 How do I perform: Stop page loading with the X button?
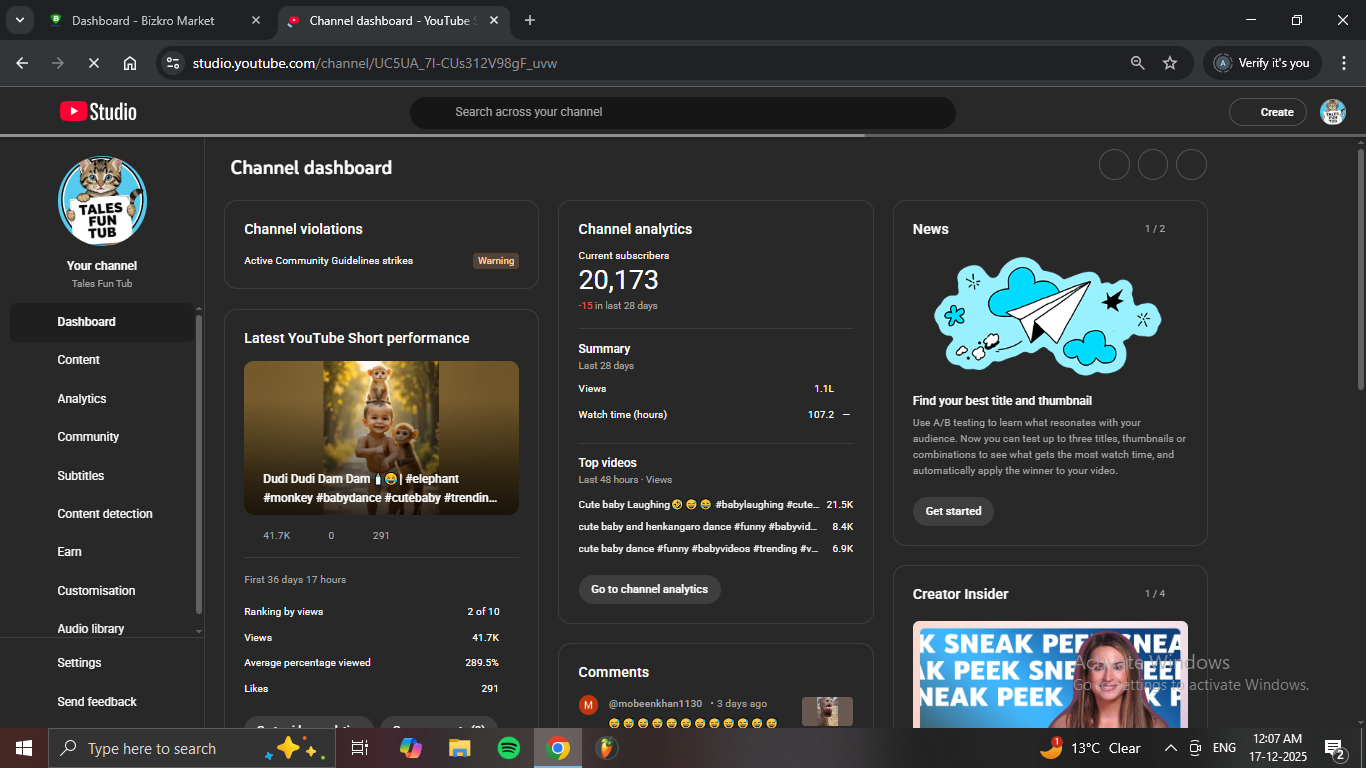tap(93, 63)
